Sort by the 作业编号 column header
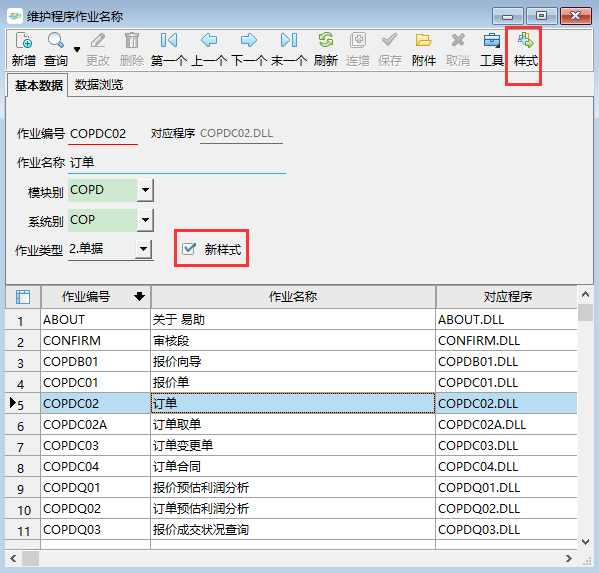 pyautogui.click(x=96, y=296)
